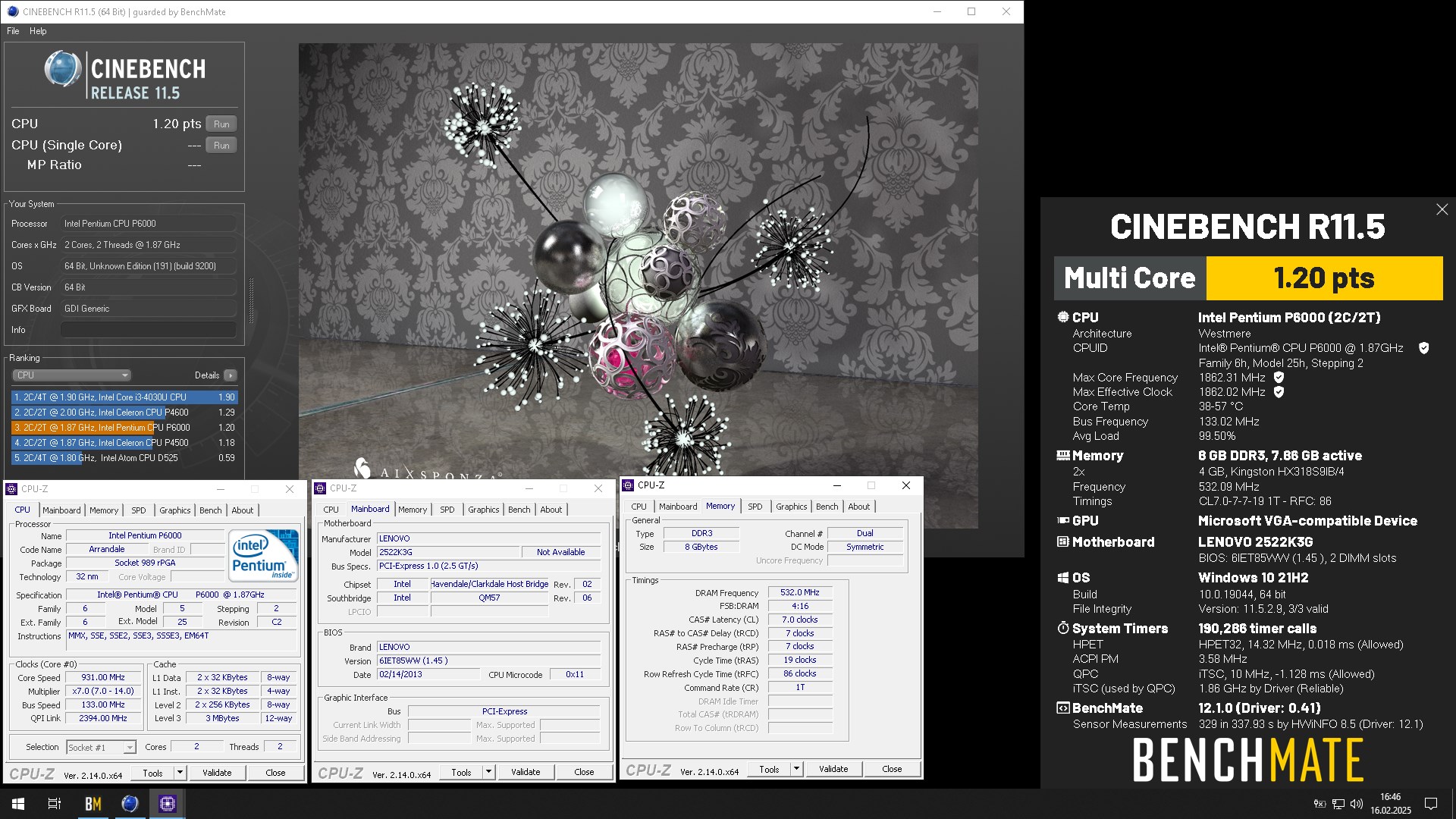
Task: Switch to Memory tab in CPU window
Action: (104, 510)
